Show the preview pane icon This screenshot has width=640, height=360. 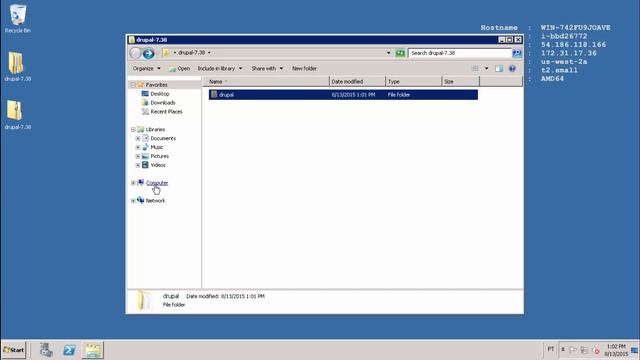499,69
